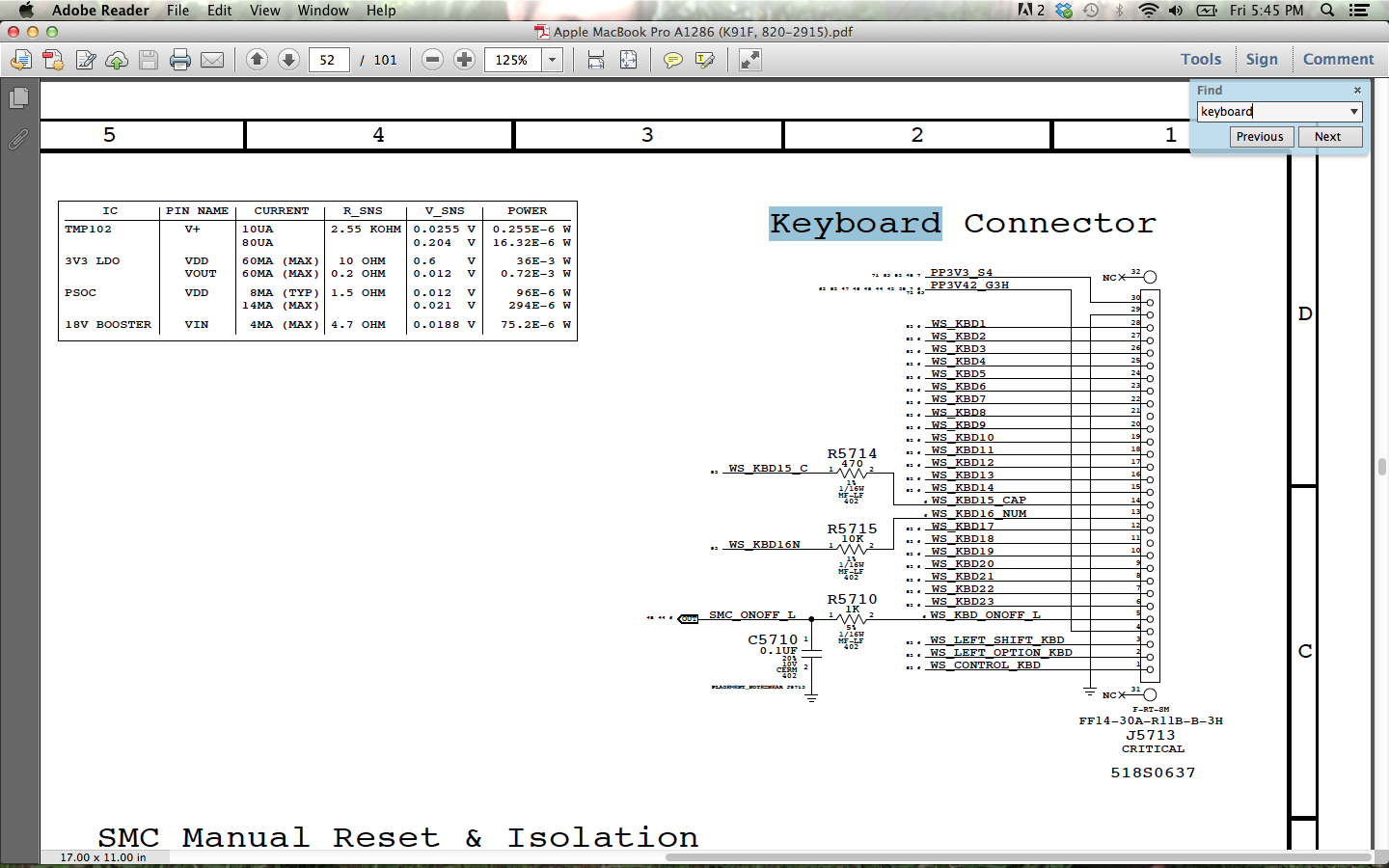Click the Adobe menu bar icon showing 2
Screen dimensions: 1389x868
(1031, 11)
